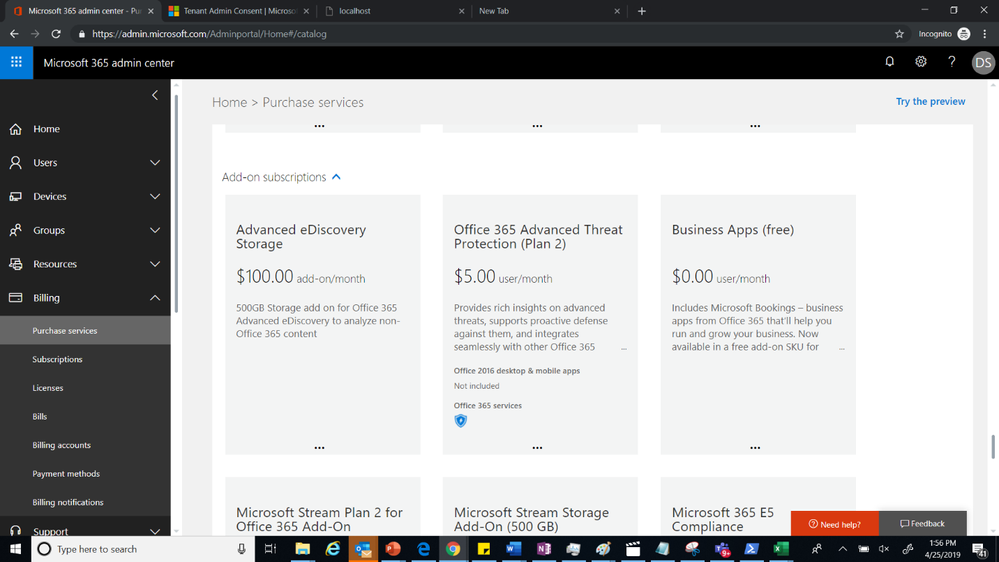This screenshot has height=562, width=999.
Task: Open Excel from the taskbar
Action: [781, 549]
